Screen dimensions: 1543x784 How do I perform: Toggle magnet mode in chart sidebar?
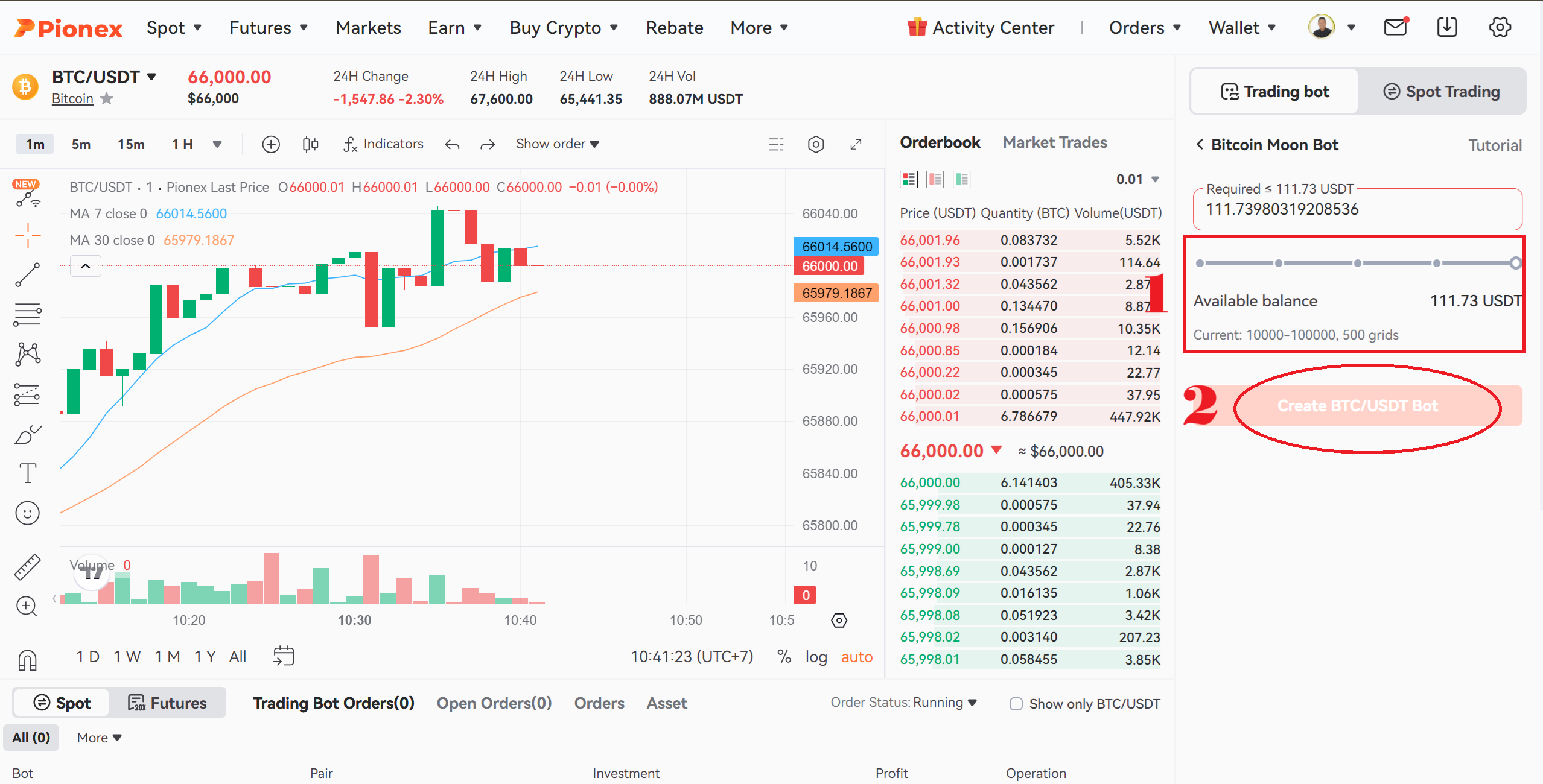click(28, 659)
